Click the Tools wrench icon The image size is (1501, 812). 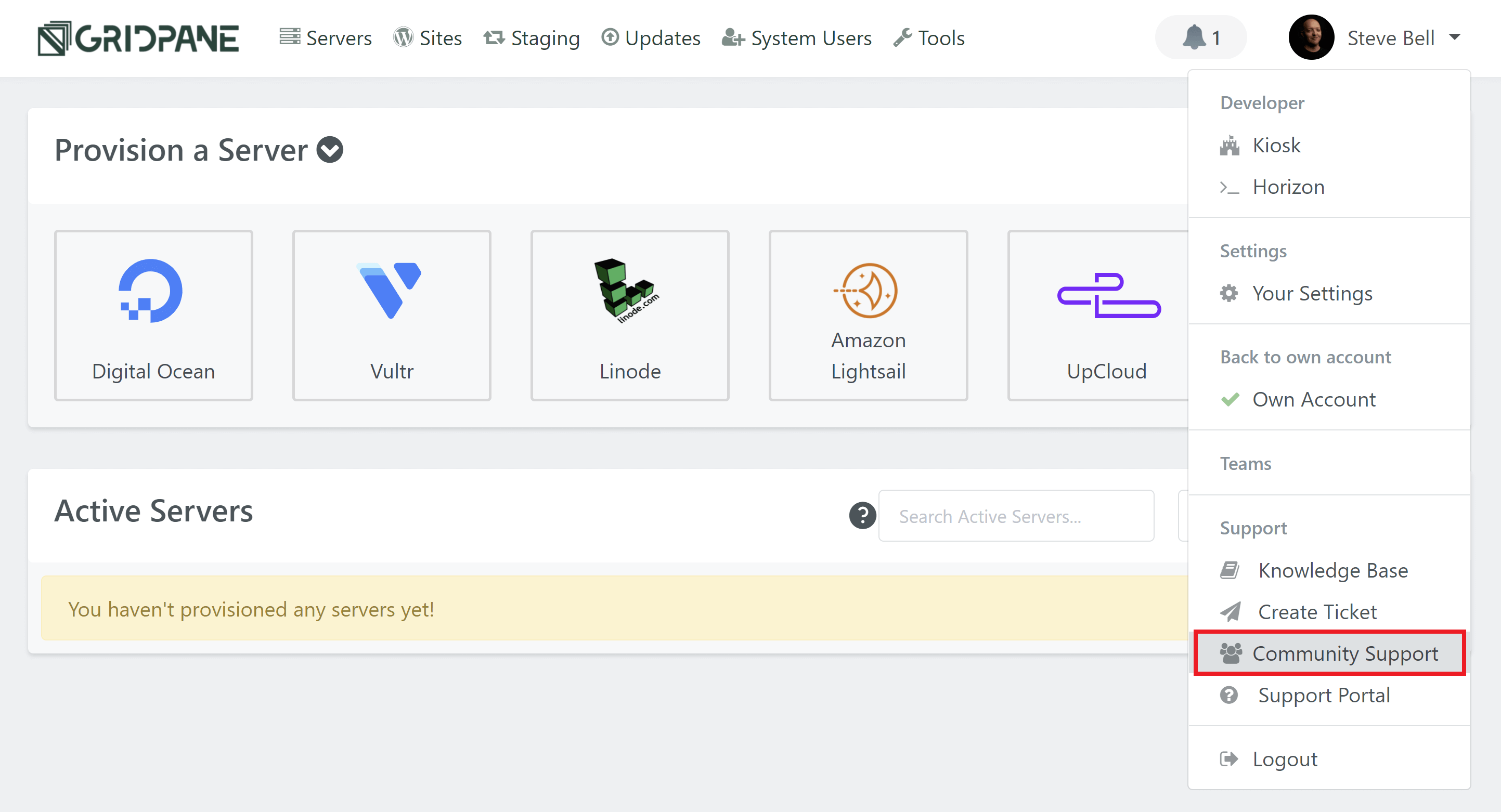click(902, 38)
